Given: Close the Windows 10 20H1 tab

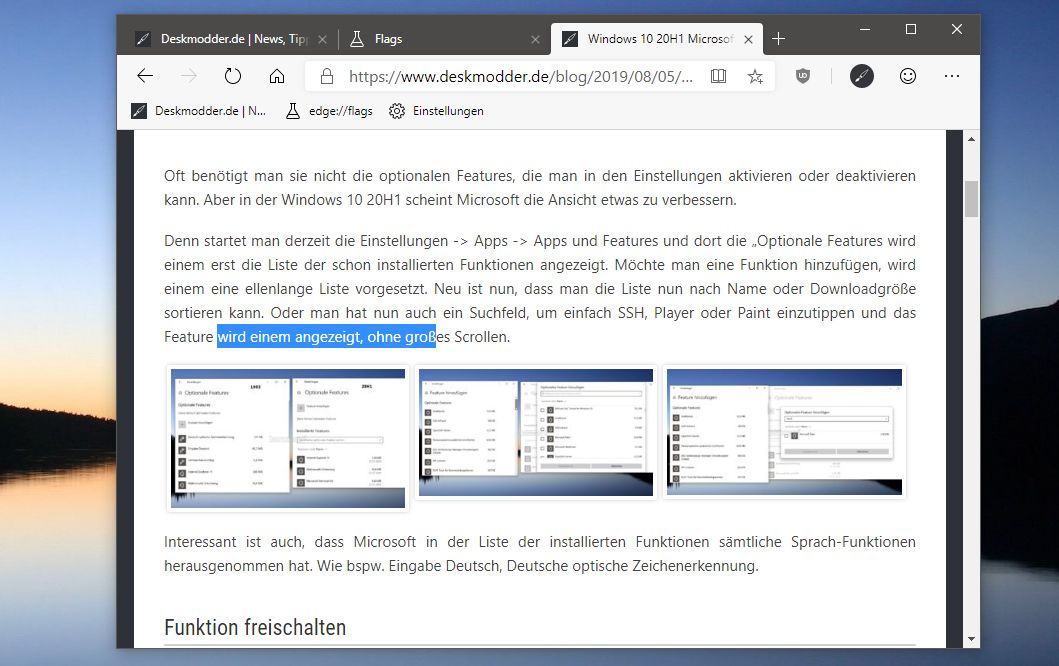Looking at the screenshot, I should point(748,39).
